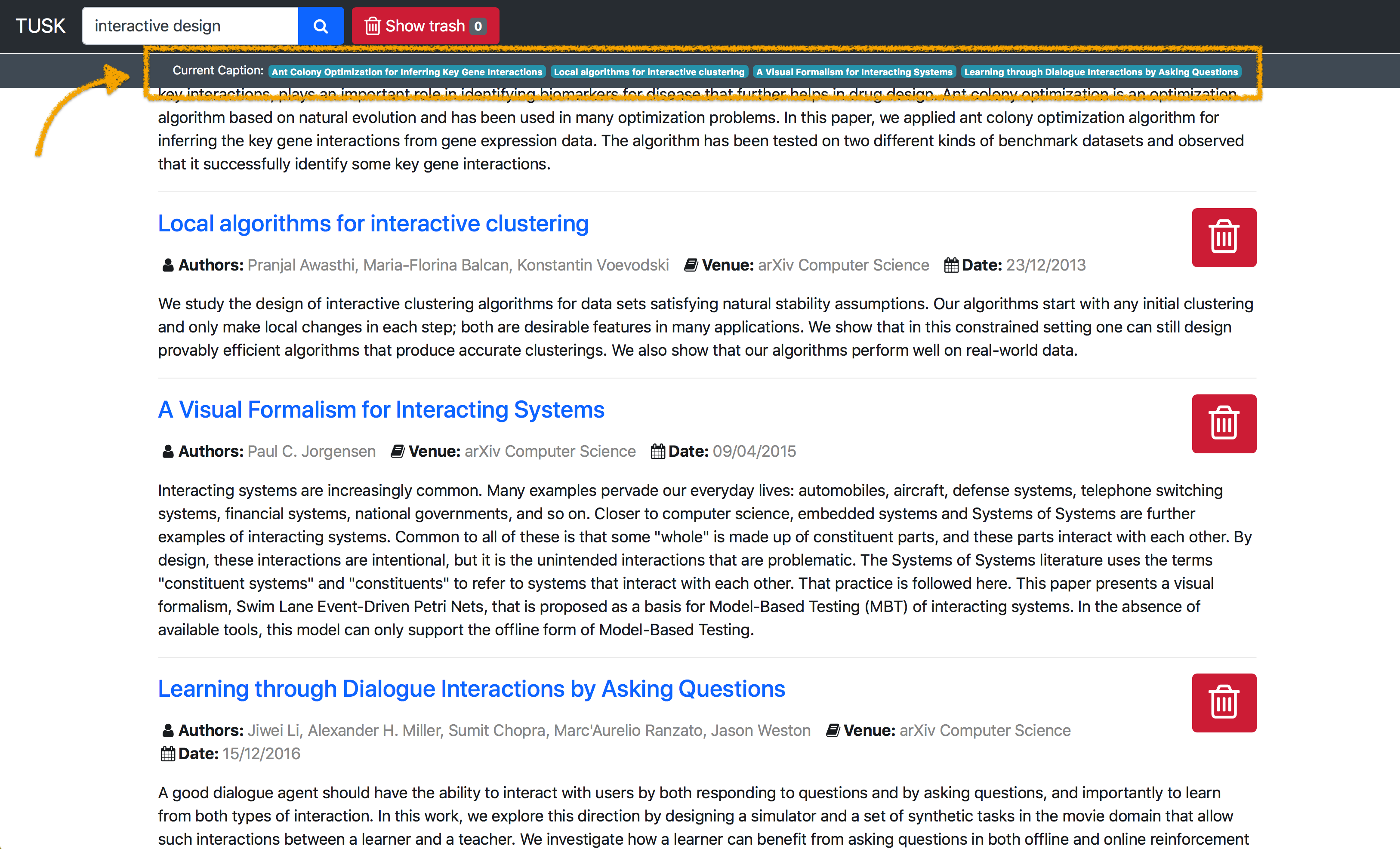Click venue 'arXiv Computer Science' of Local algorithms paper
This screenshot has width=1400, height=849.
(843, 265)
